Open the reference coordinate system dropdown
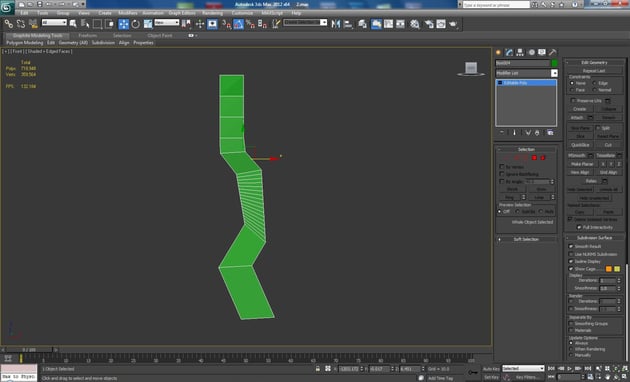 pos(166,23)
